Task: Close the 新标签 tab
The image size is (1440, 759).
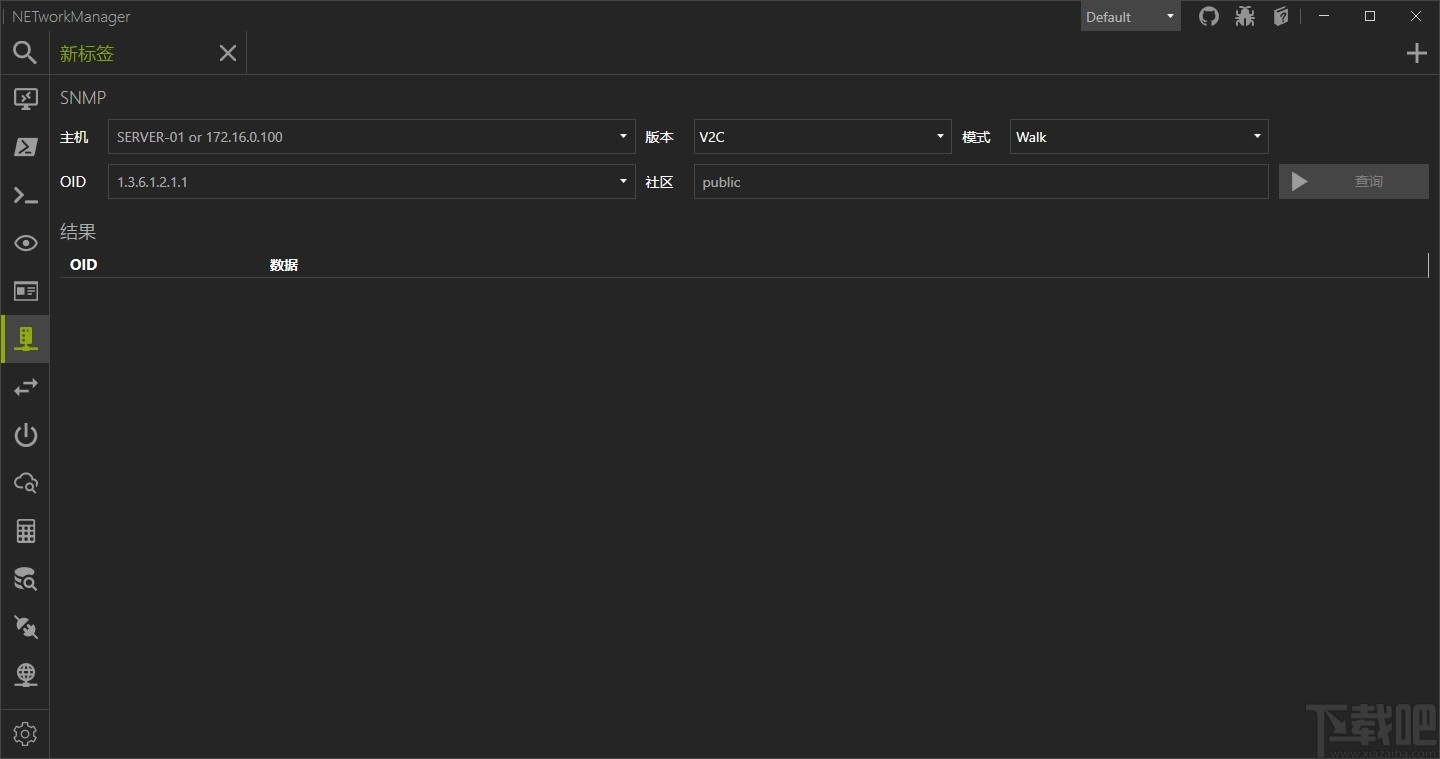Action: [x=227, y=53]
